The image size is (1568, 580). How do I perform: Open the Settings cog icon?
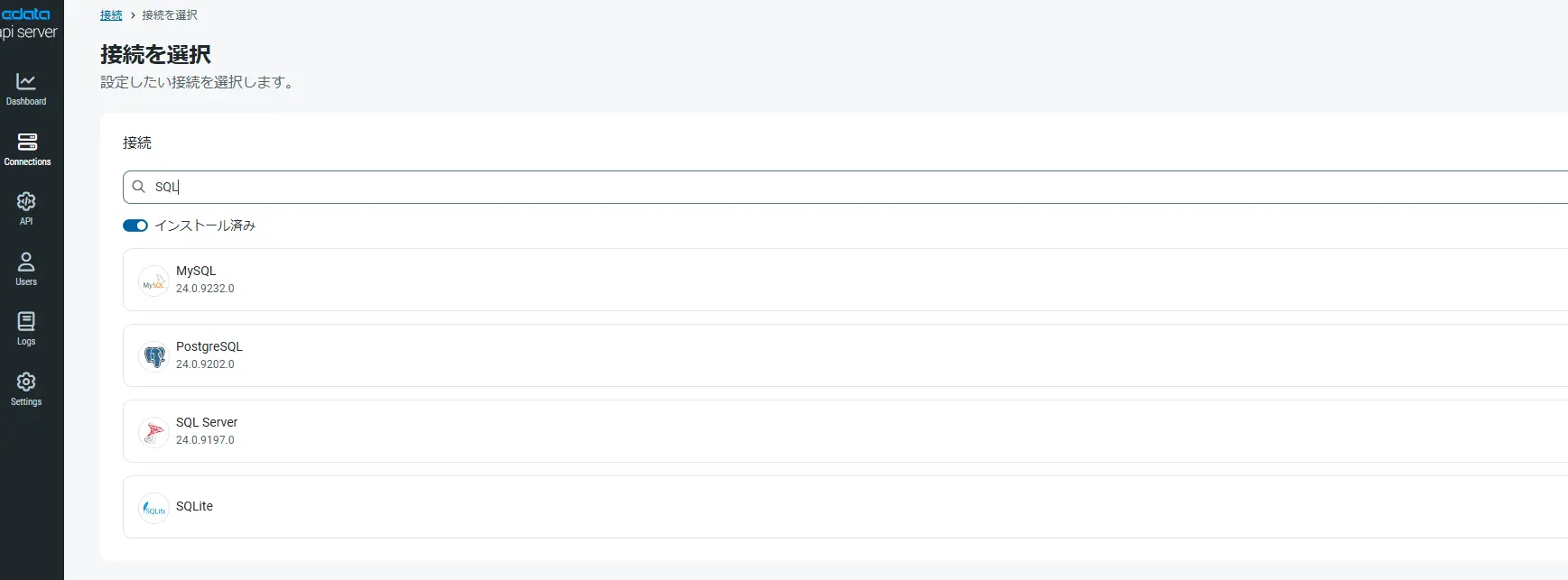(26, 382)
